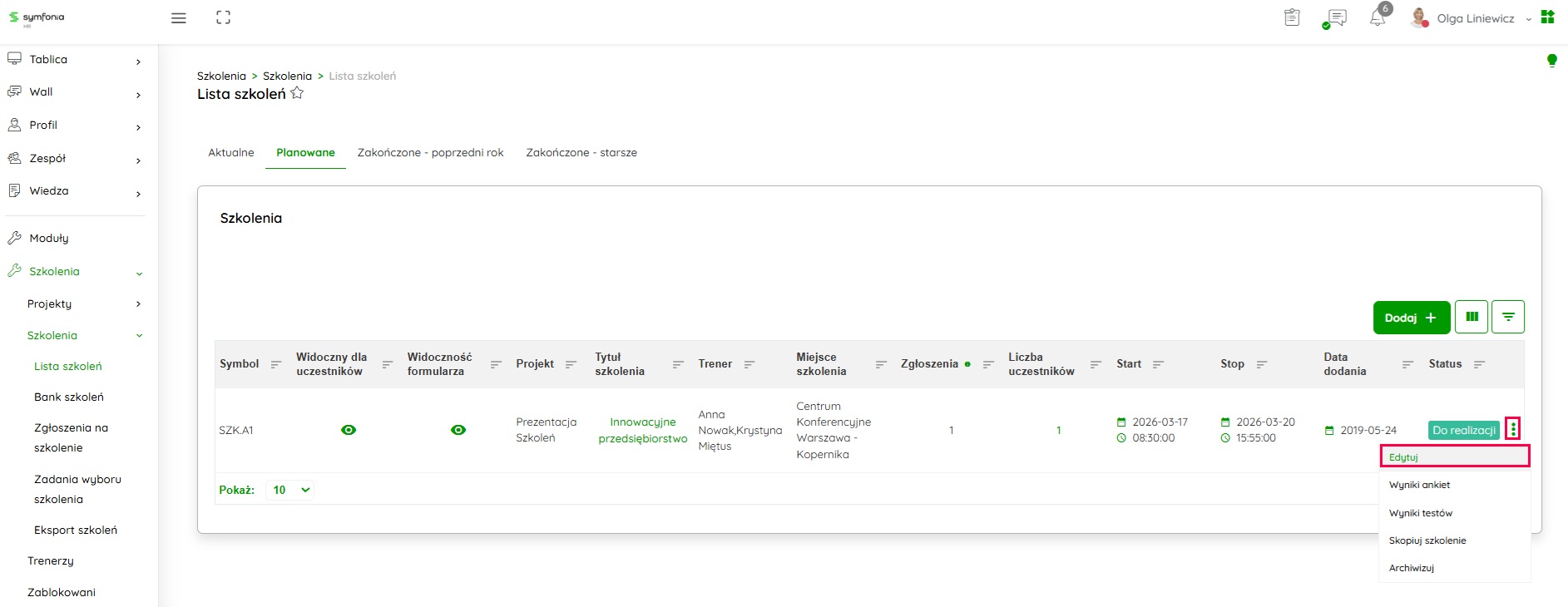Click the hamburger menu icon
Screen dimensions: 1568x607
click(x=178, y=17)
